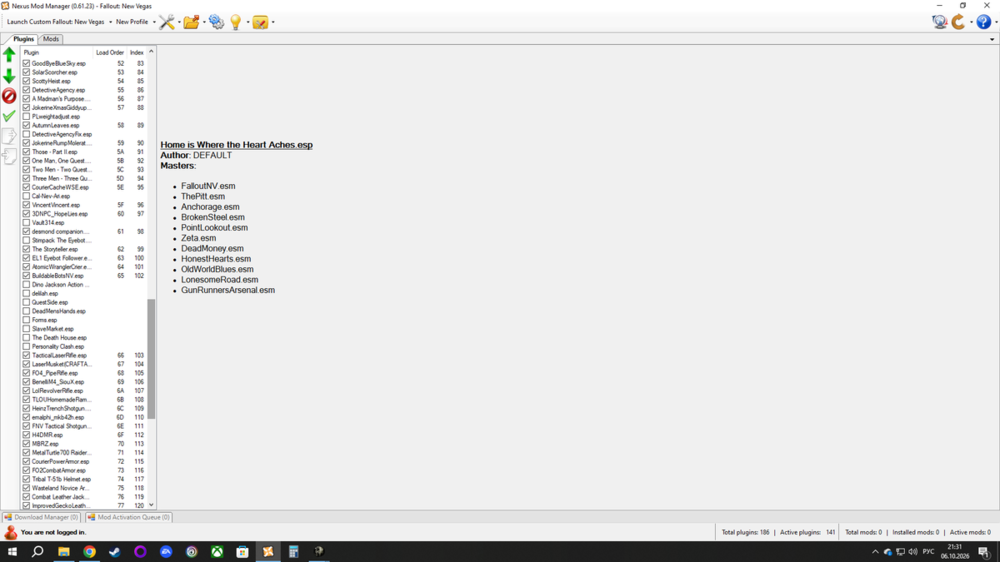
Task: Open the folders icon in toolbar
Action: [191, 22]
